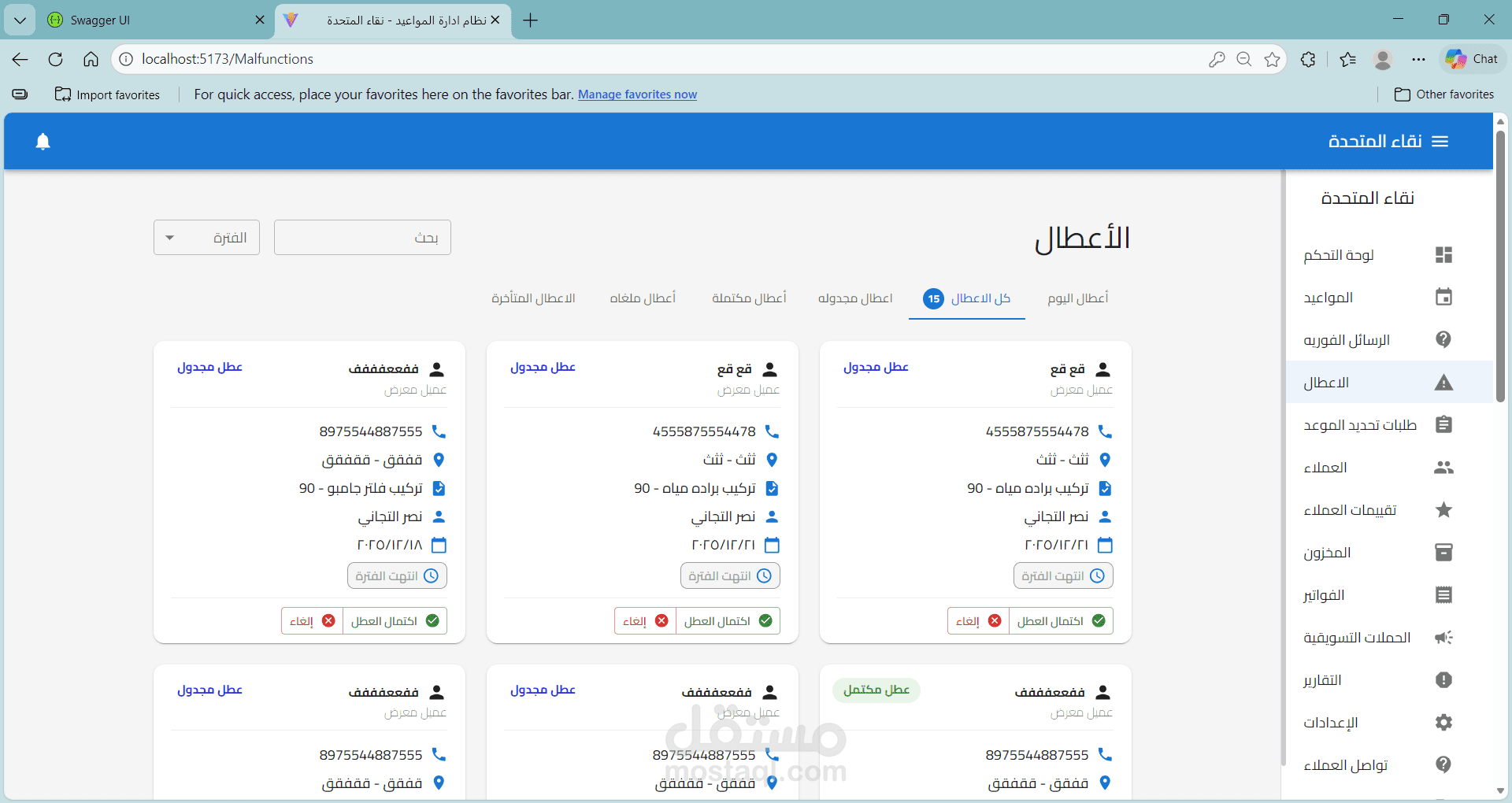Open the favorites list icon in toolbar

pos(1347,59)
